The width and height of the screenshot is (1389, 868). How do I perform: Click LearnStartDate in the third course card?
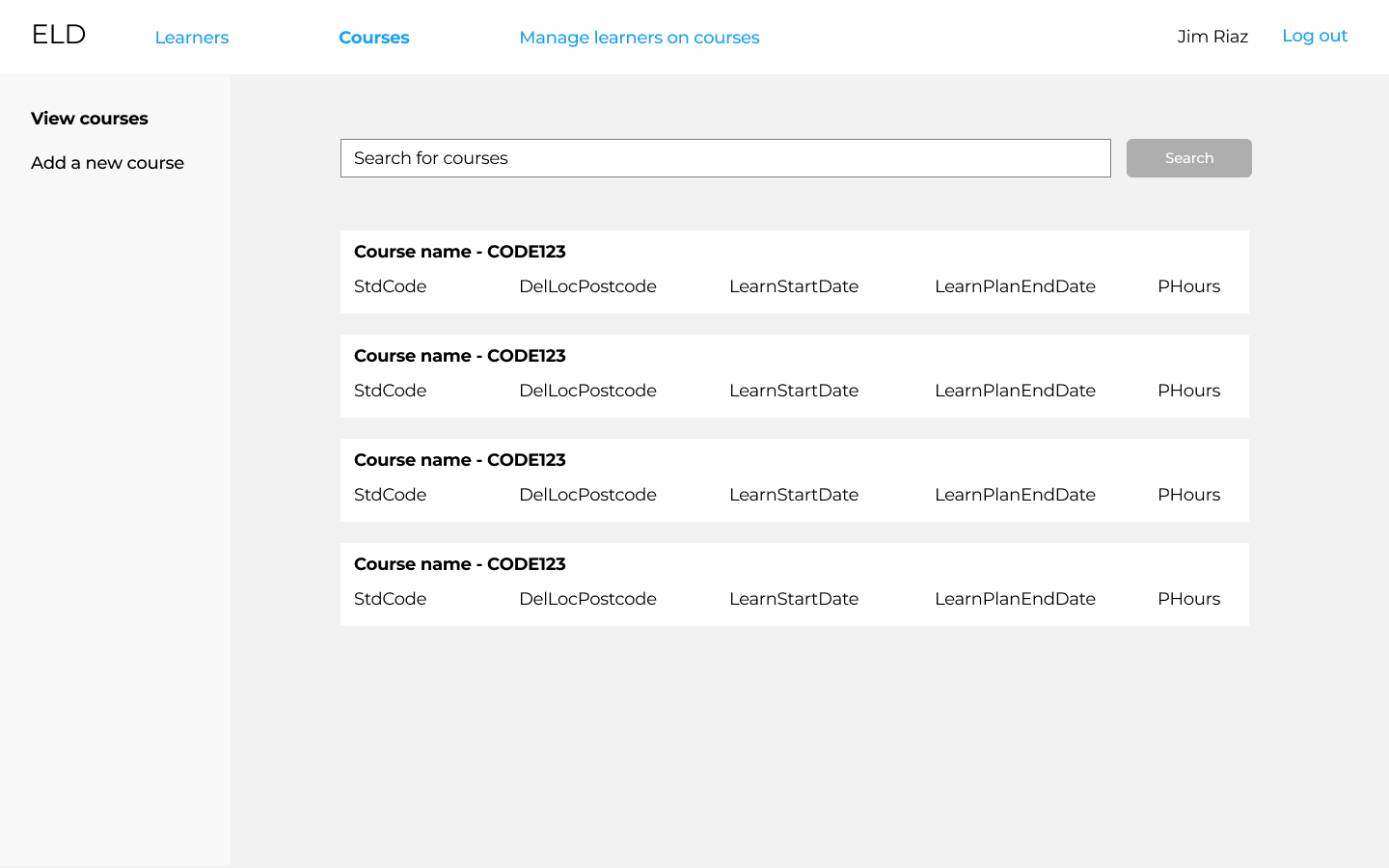click(x=793, y=495)
